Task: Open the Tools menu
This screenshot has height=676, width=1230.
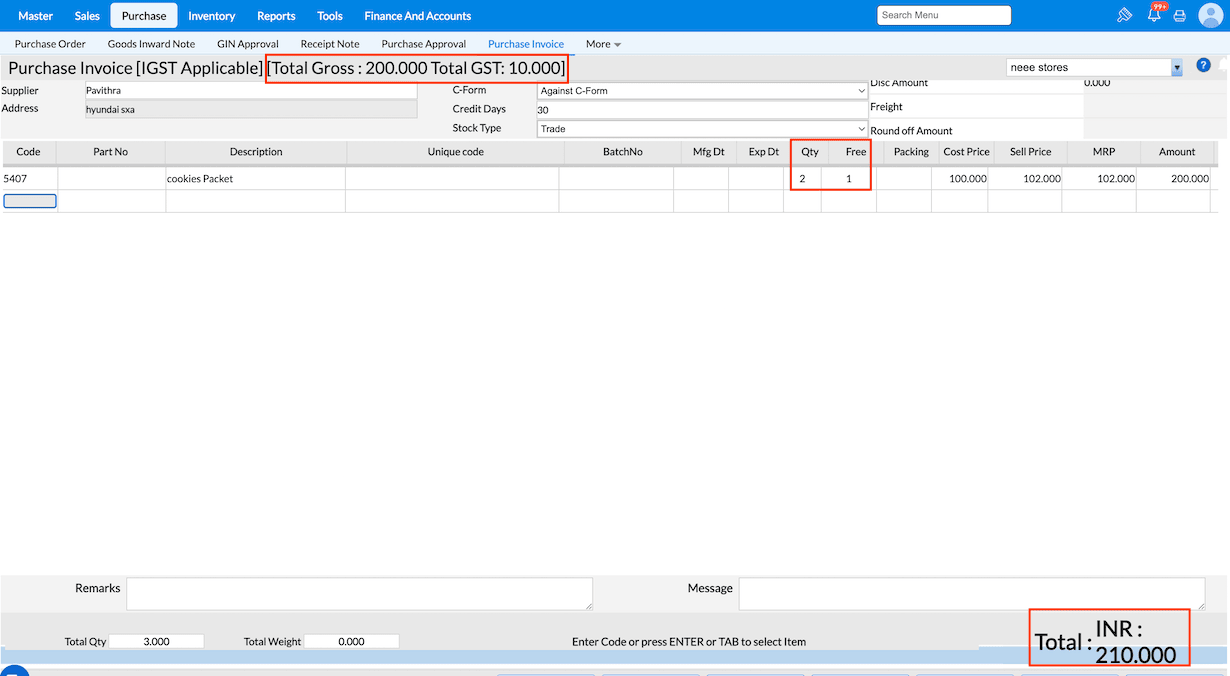Action: 330,16
